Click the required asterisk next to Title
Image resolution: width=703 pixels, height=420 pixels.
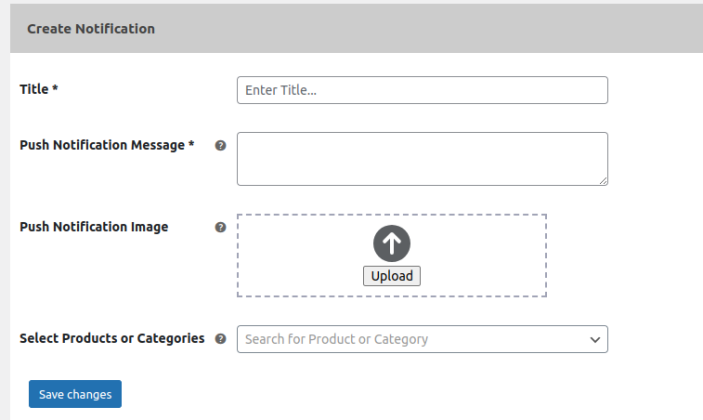pyautogui.click(x=55, y=88)
